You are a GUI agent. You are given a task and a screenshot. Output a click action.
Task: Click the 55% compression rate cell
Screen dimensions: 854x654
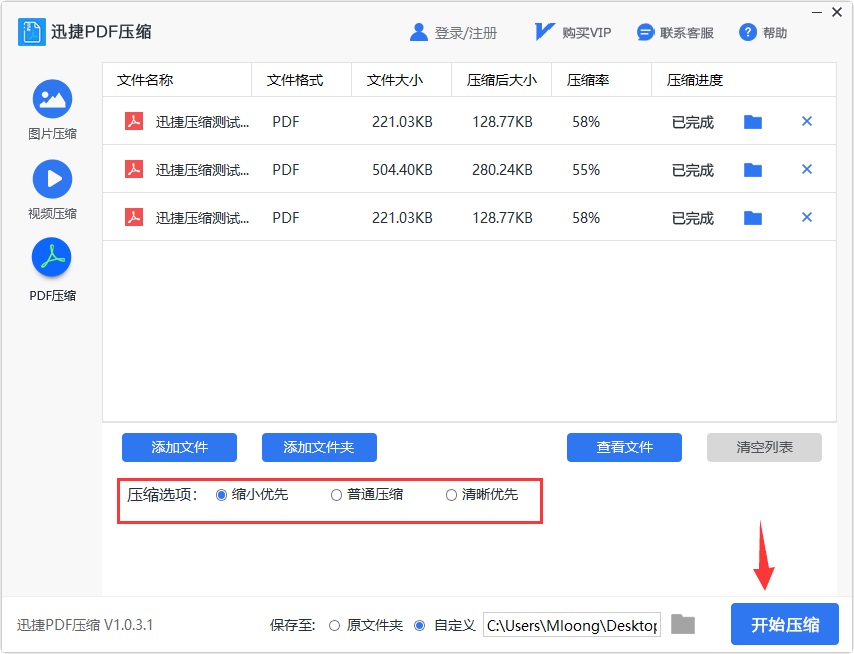tap(586, 170)
